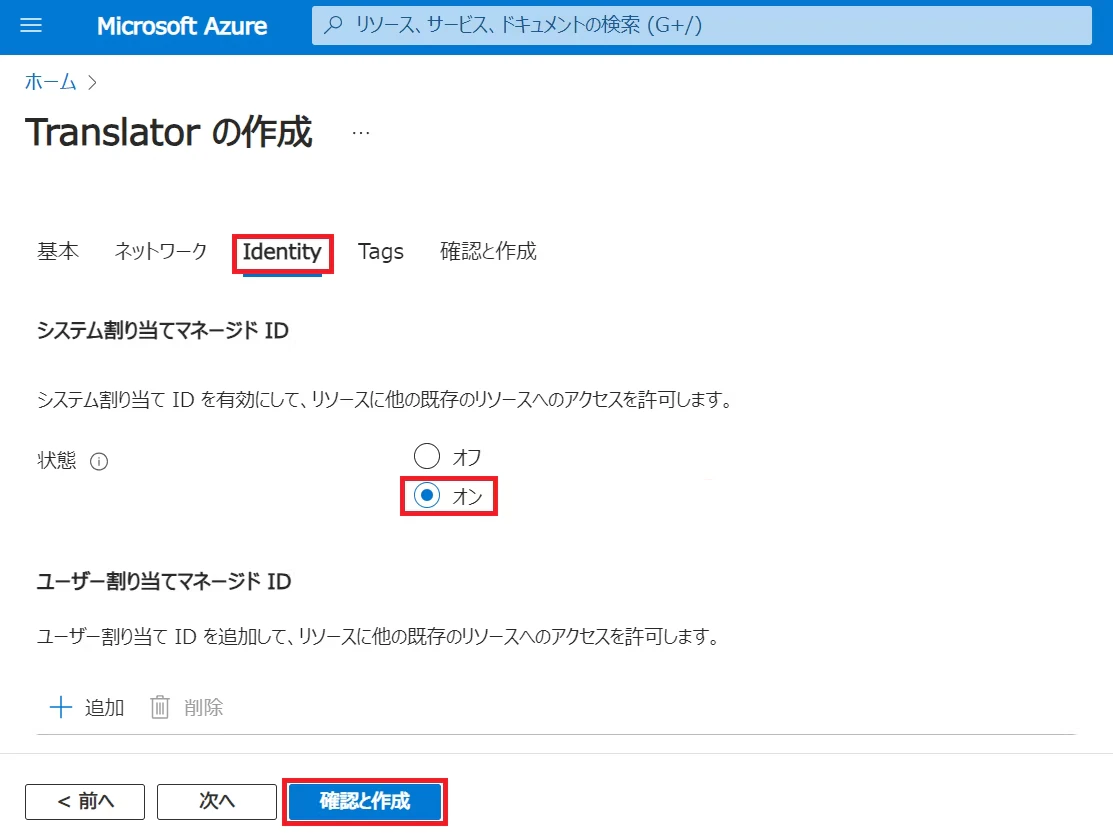Viewport: 1113px width, 833px height.
Task: Open the ellipsis more options menu
Action: 361,133
